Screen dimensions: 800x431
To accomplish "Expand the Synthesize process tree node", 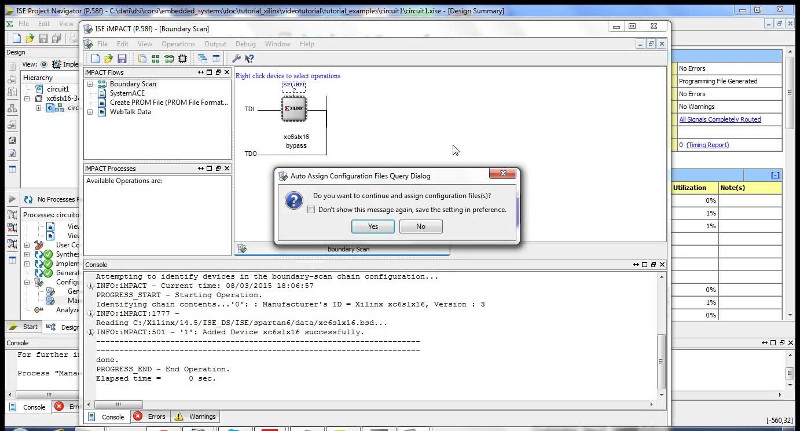I will click(x=27, y=254).
